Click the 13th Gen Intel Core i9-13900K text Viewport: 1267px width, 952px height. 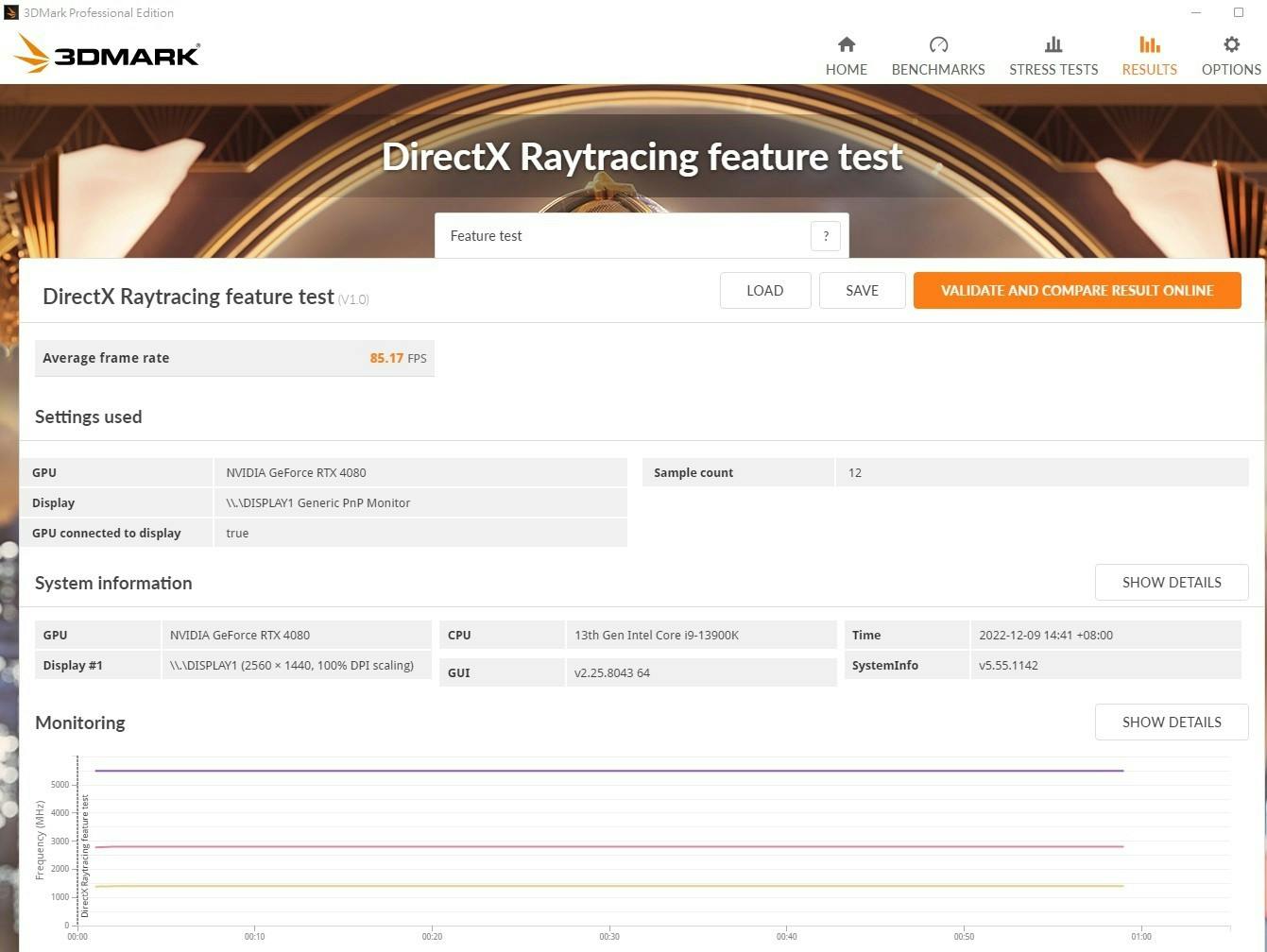[x=657, y=636]
